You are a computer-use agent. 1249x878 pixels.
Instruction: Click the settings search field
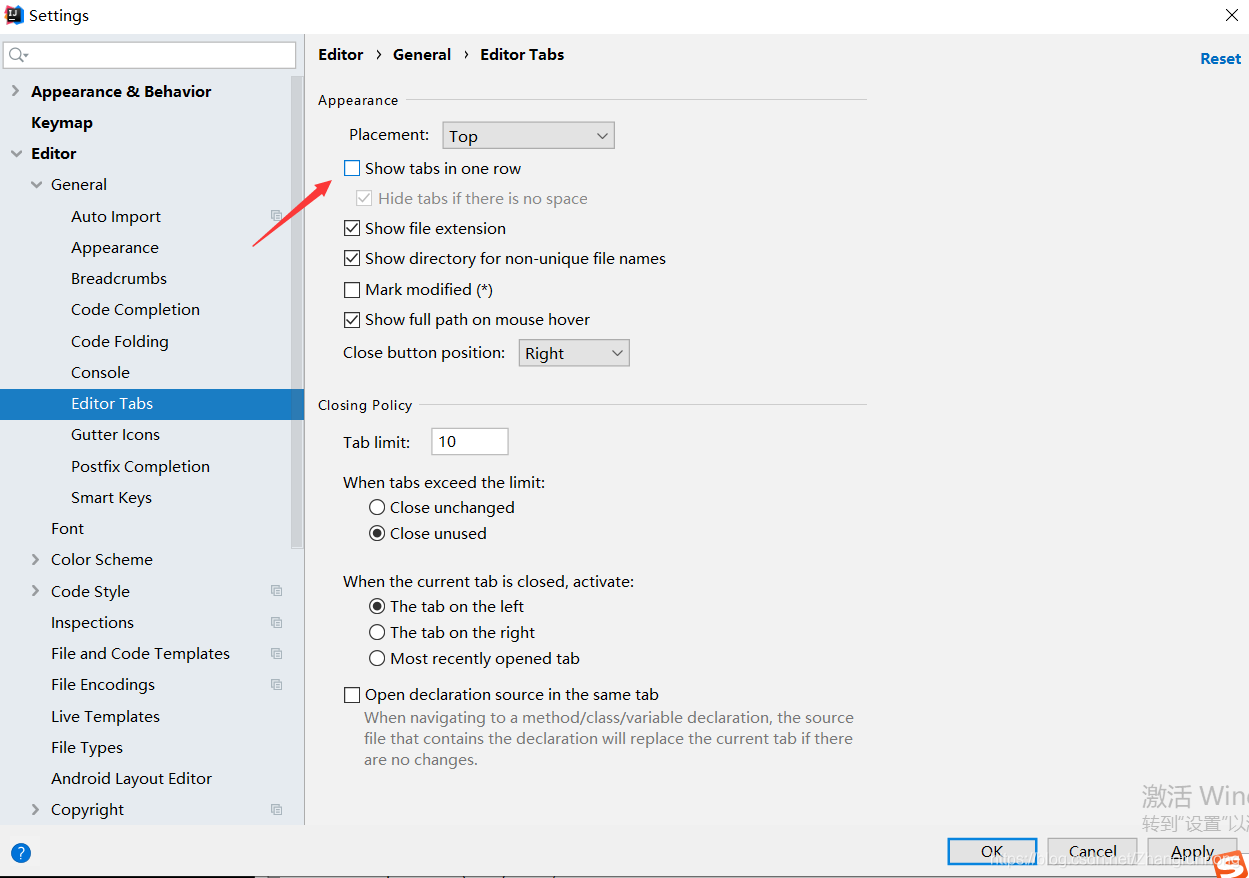pyautogui.click(x=150, y=55)
